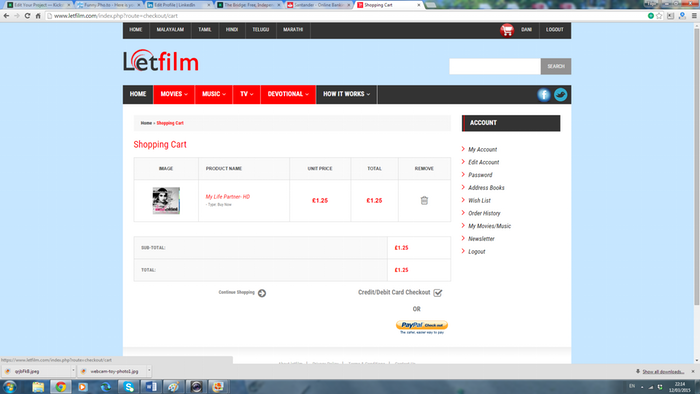Click PayPal Check out button
700x394 pixels.
[x=421, y=325]
